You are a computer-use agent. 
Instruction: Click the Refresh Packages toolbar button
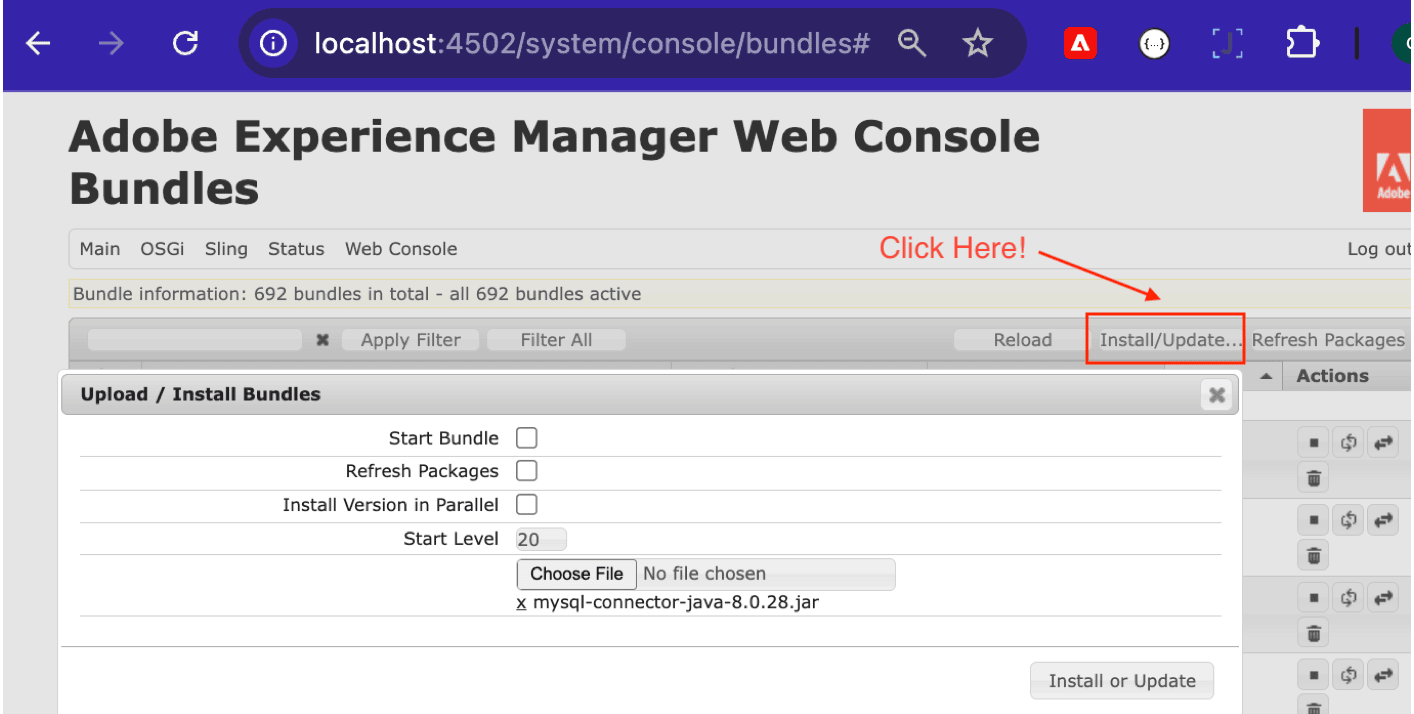coord(1328,340)
